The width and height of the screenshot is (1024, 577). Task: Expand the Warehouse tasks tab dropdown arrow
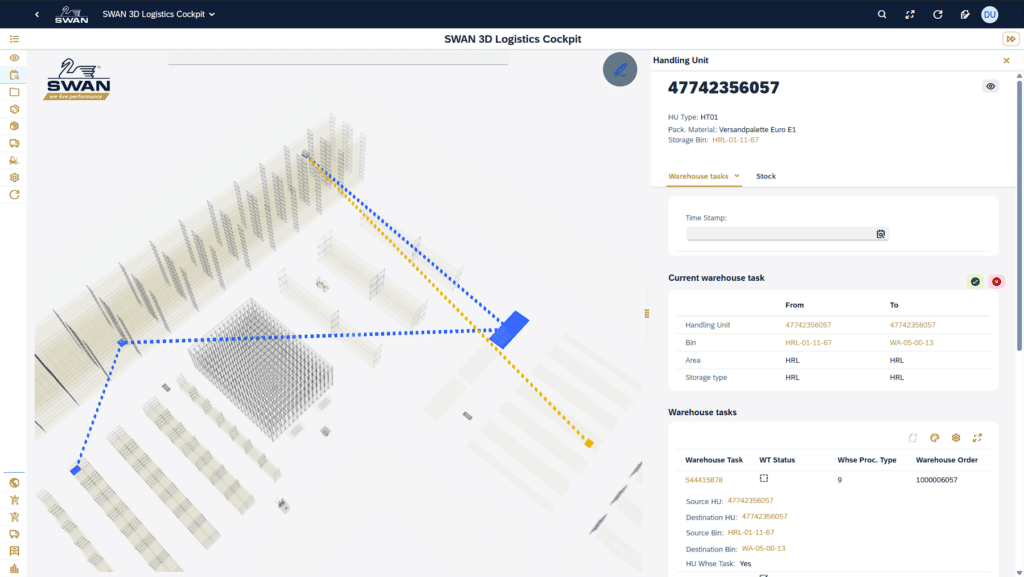click(x=737, y=176)
